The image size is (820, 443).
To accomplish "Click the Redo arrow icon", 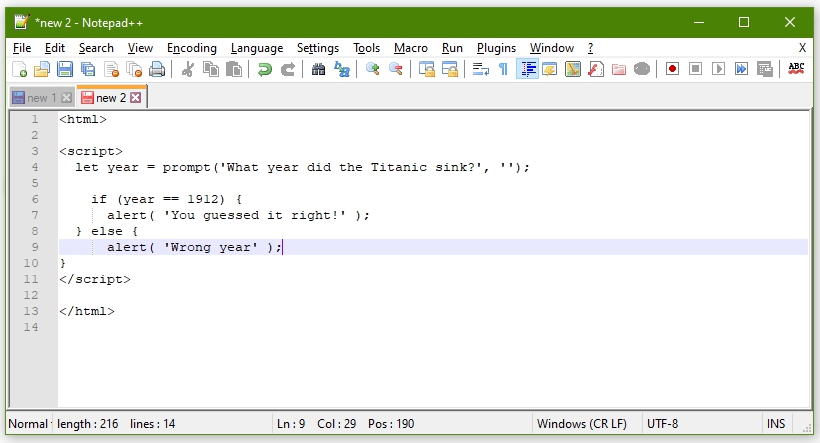I will [288, 69].
